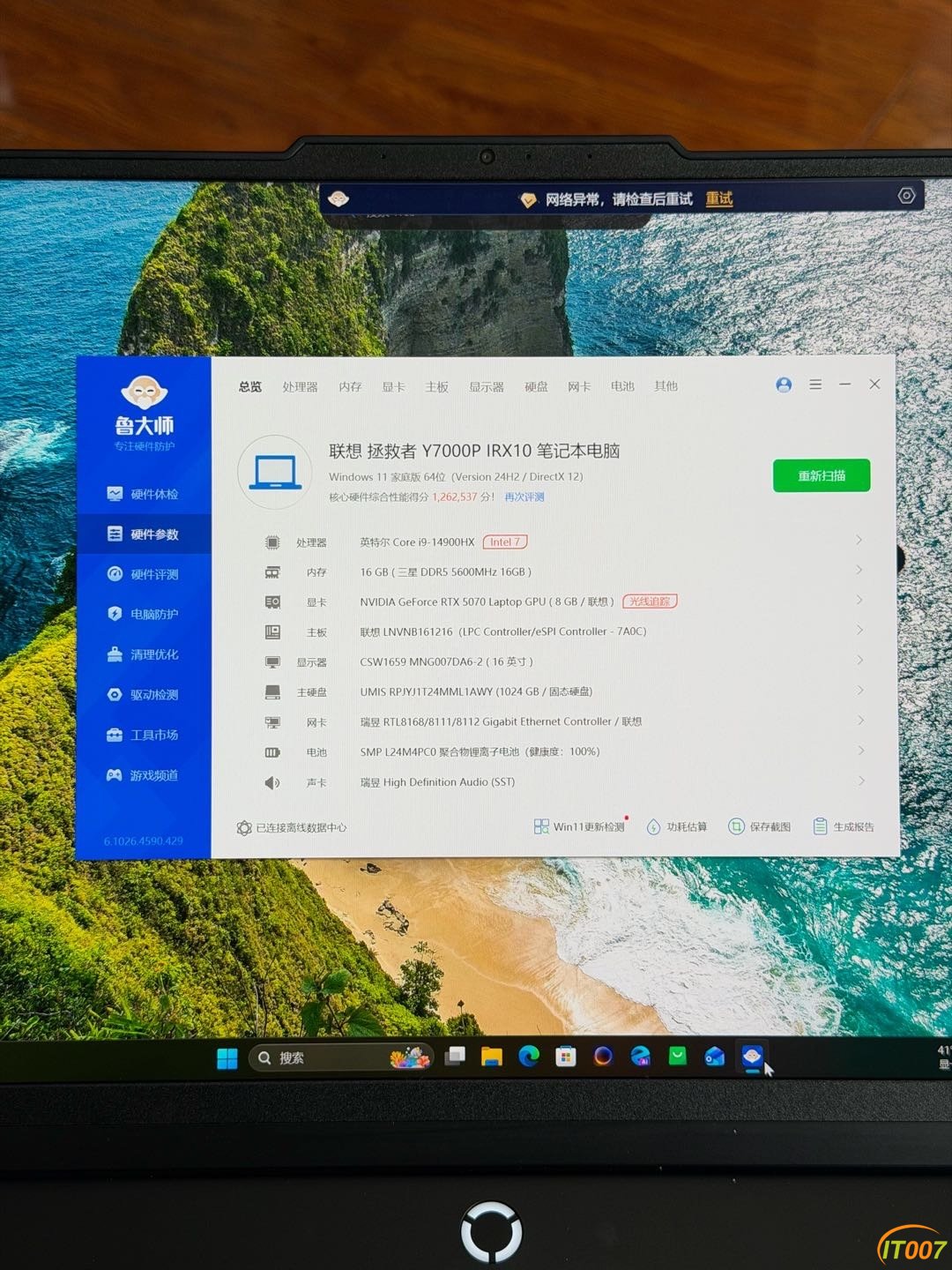
Task: Switch to the 主板 tab
Action: tap(436, 387)
